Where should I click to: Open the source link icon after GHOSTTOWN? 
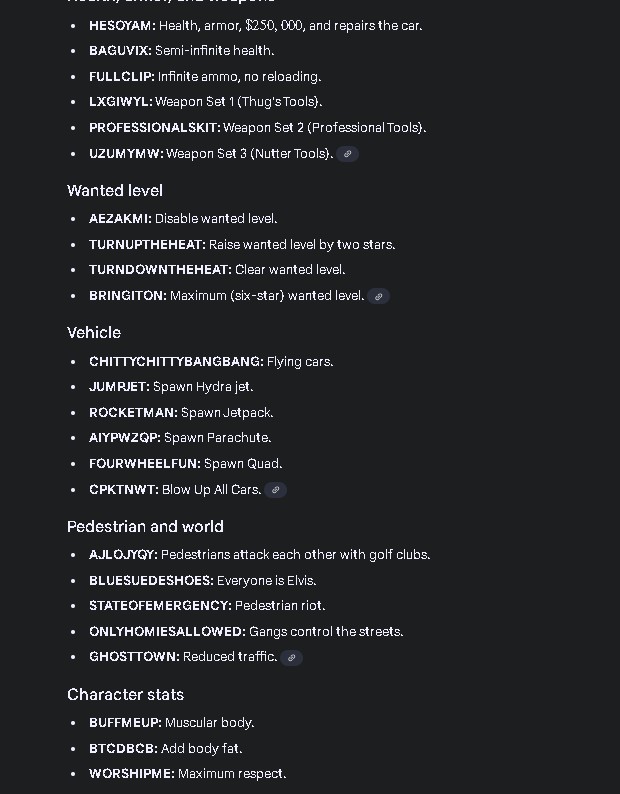point(291,657)
